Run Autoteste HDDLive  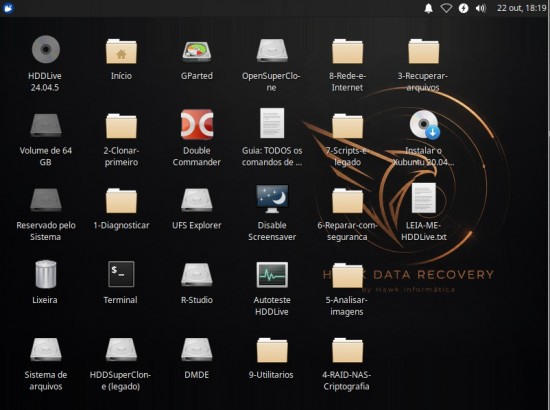coord(272,275)
